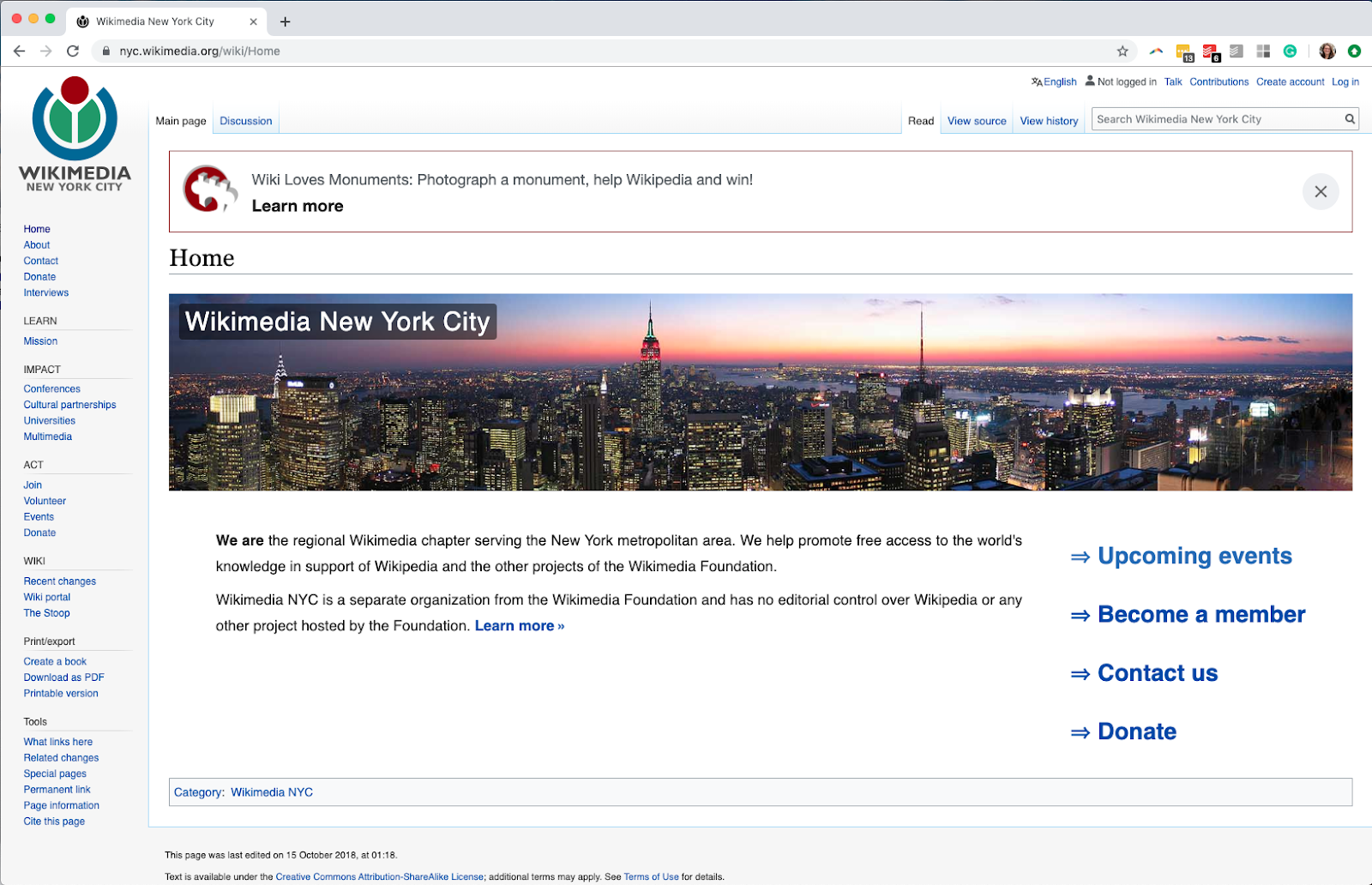
Task: Click the Wikimedia New York City logo
Action: coord(75,134)
